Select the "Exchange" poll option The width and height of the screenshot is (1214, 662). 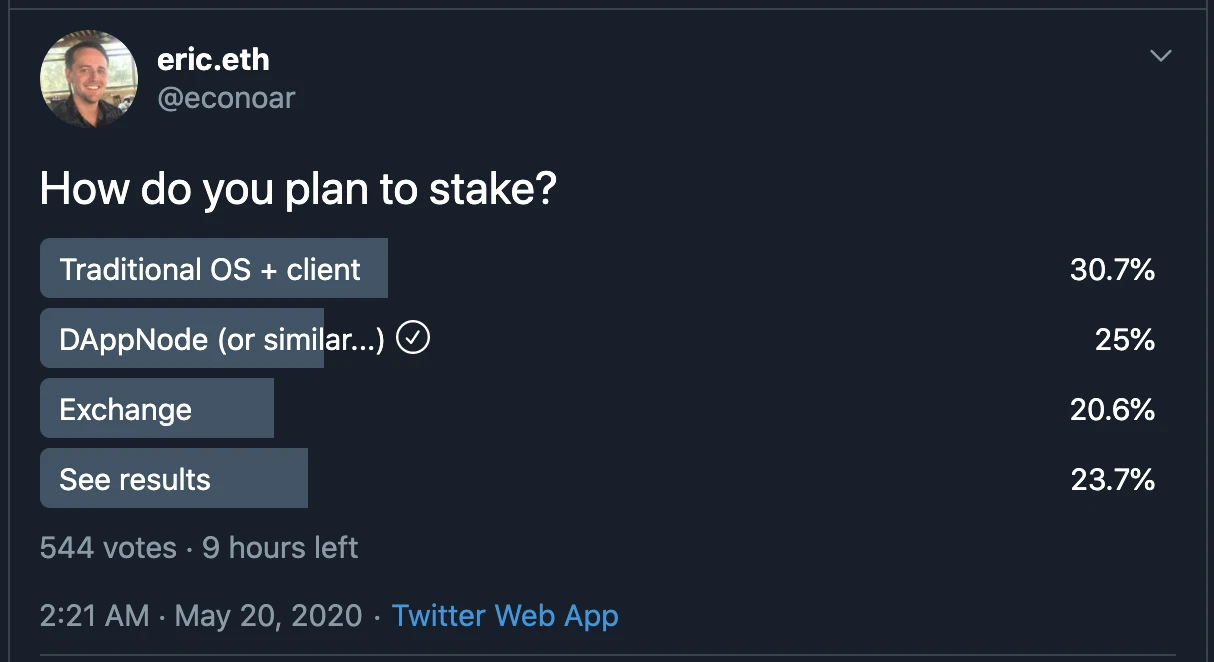point(125,409)
